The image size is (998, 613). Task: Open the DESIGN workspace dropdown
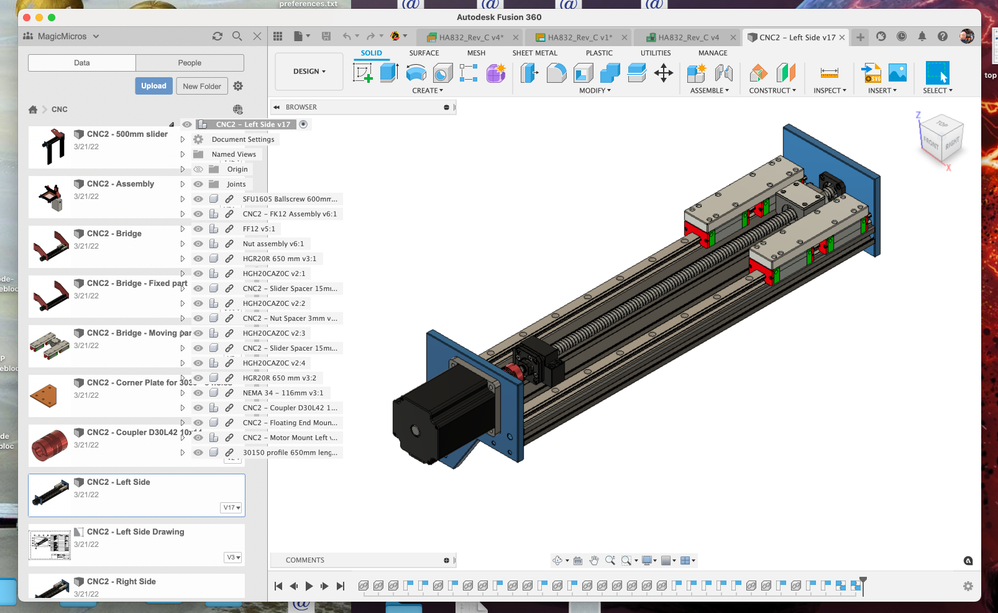pos(309,71)
